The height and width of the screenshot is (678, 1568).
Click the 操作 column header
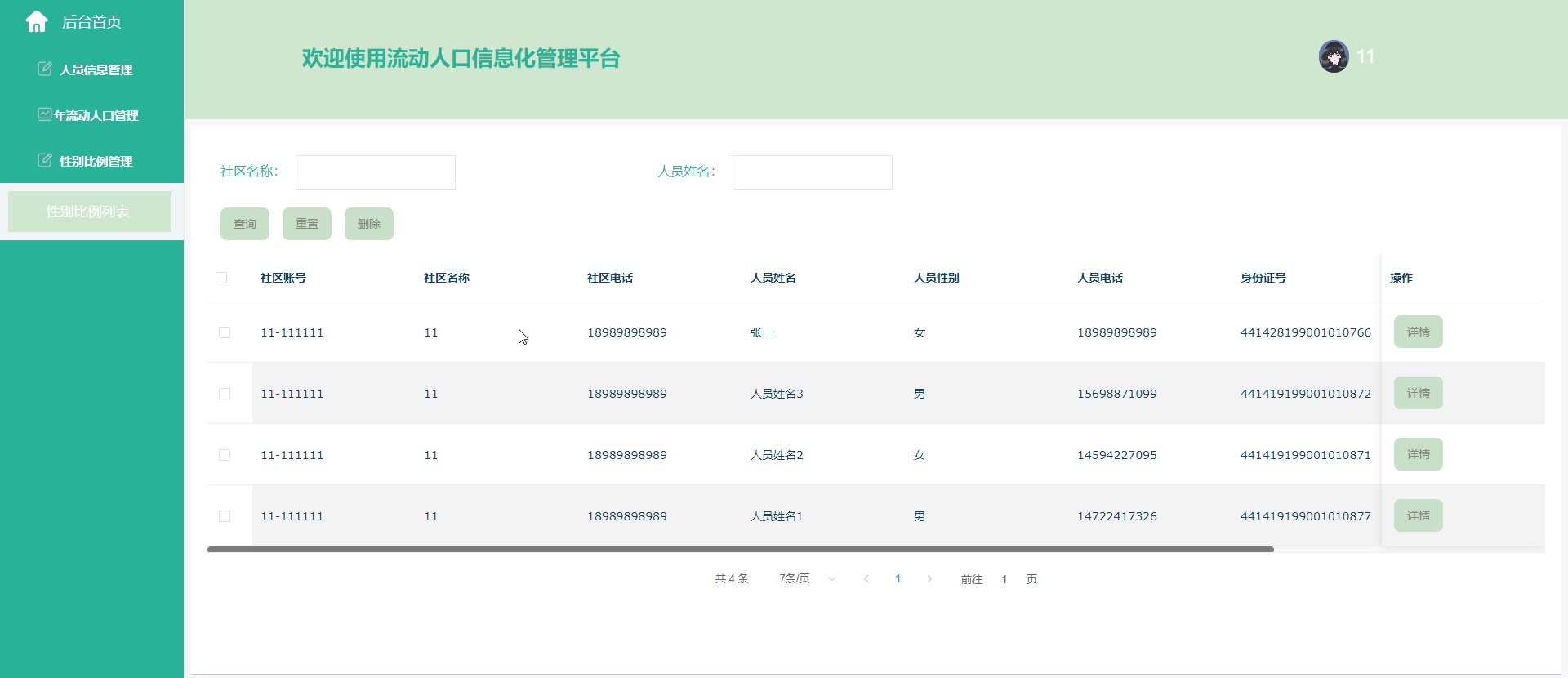[1401, 278]
